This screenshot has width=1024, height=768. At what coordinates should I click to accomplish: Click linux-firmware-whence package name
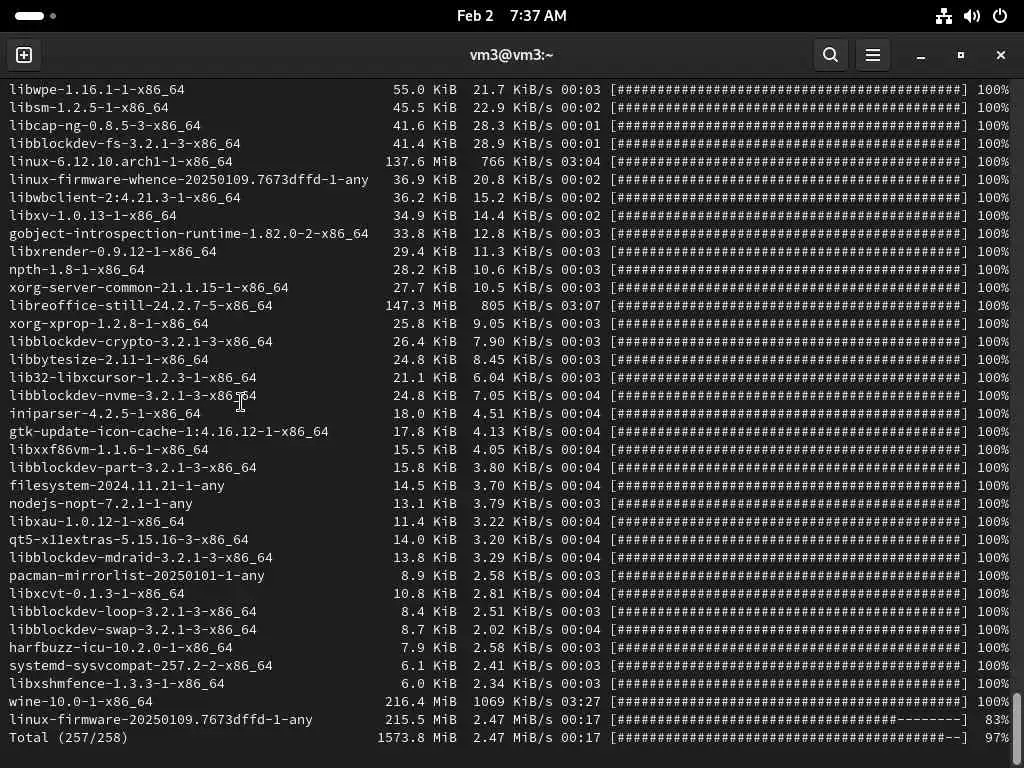point(189,179)
